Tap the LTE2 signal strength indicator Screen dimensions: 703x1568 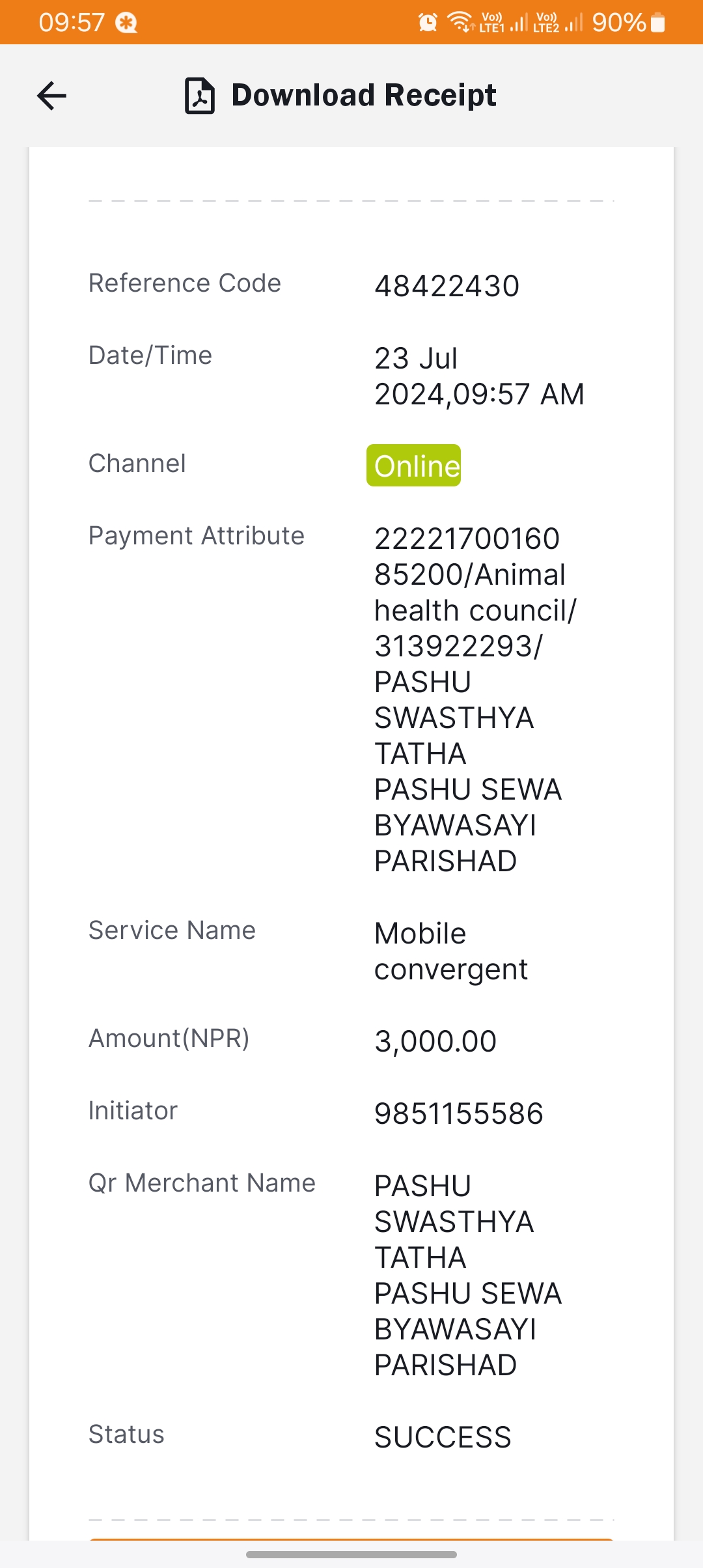pyautogui.click(x=558, y=22)
